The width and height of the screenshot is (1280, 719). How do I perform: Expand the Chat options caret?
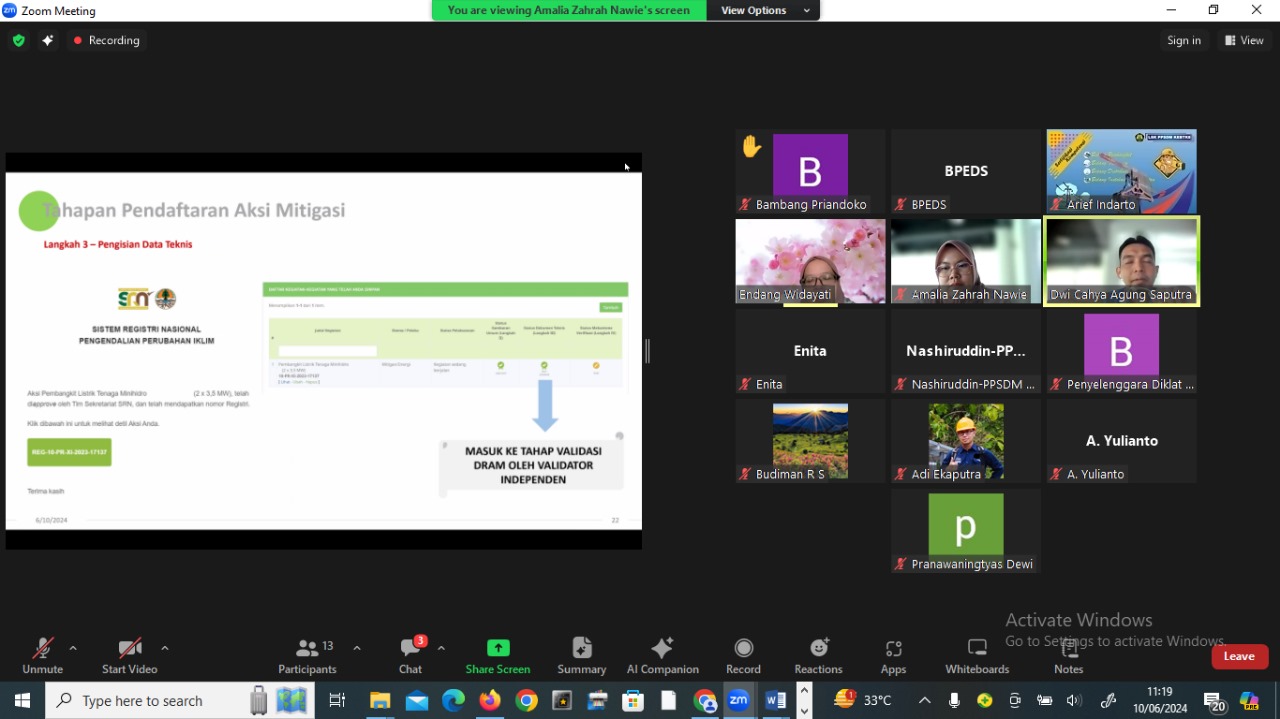[441, 648]
